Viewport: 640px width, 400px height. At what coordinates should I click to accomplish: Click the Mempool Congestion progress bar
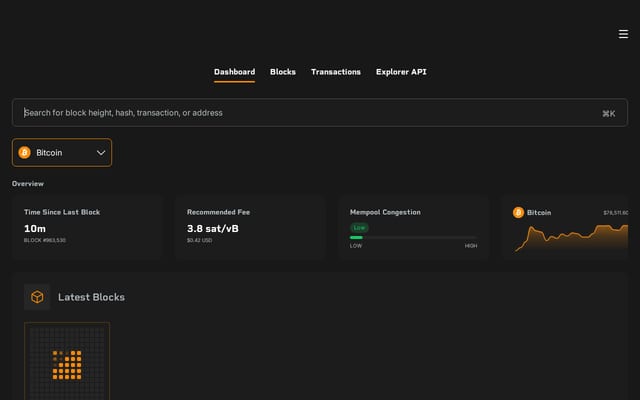[x=413, y=238]
